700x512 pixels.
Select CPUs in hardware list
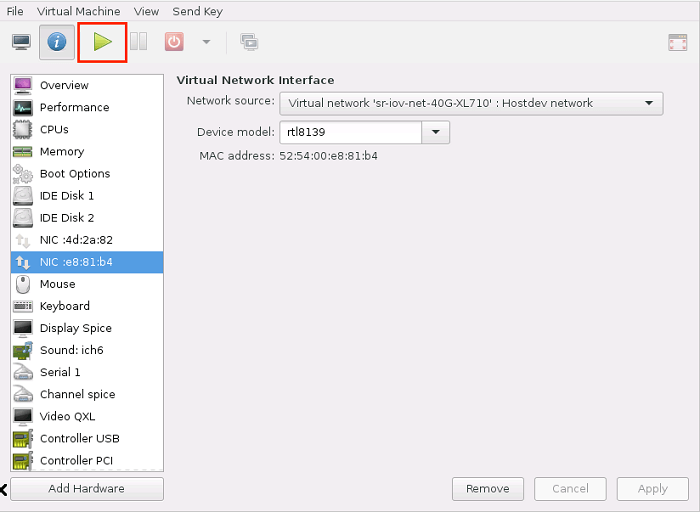point(87,129)
